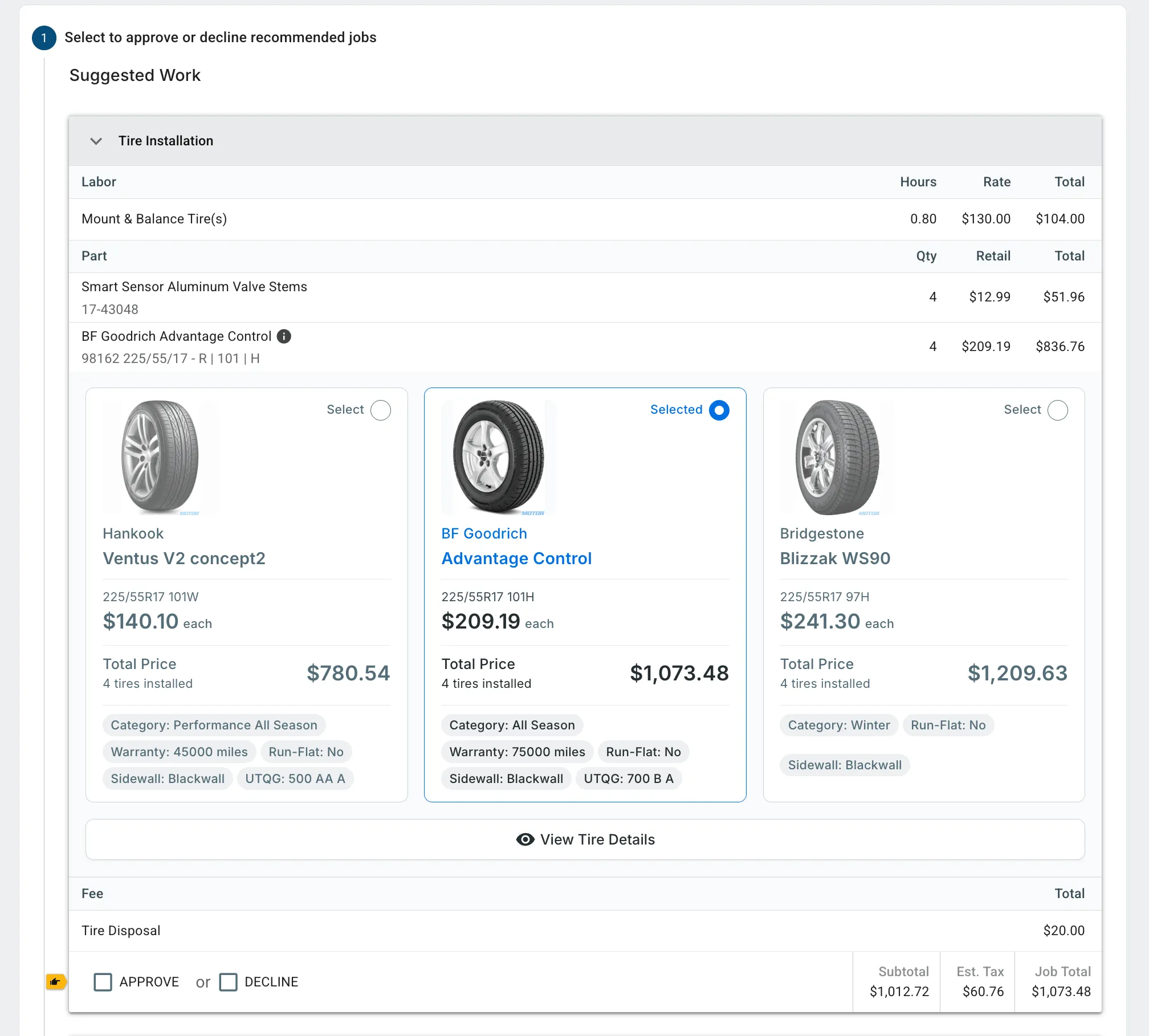Check the APPROVE checkbox
This screenshot has height=1036, width=1149.
click(x=103, y=982)
